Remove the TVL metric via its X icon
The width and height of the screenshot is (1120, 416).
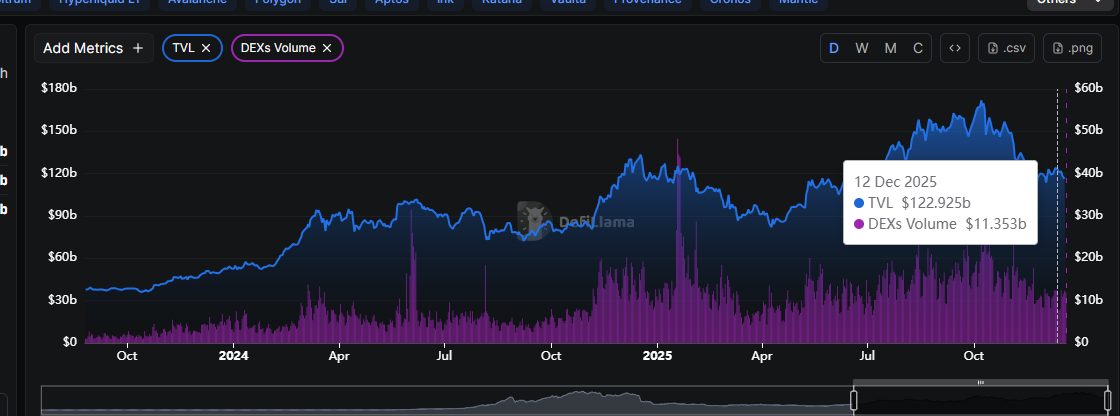[206, 48]
